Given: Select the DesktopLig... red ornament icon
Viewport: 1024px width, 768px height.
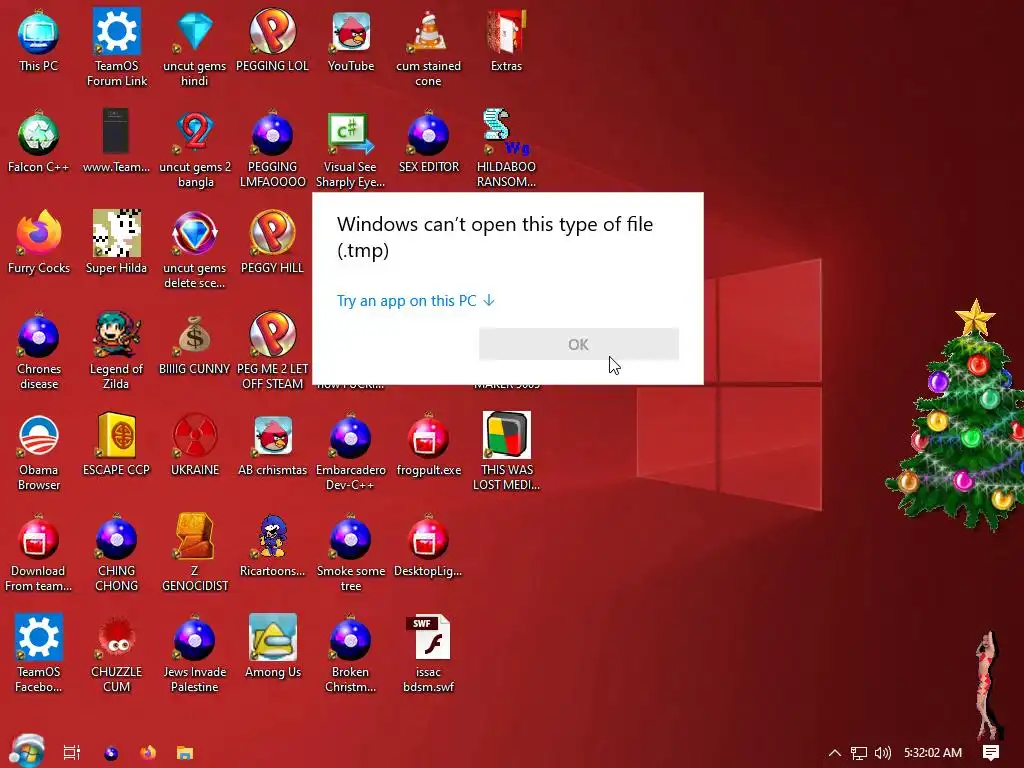Looking at the screenshot, I should (428, 546).
